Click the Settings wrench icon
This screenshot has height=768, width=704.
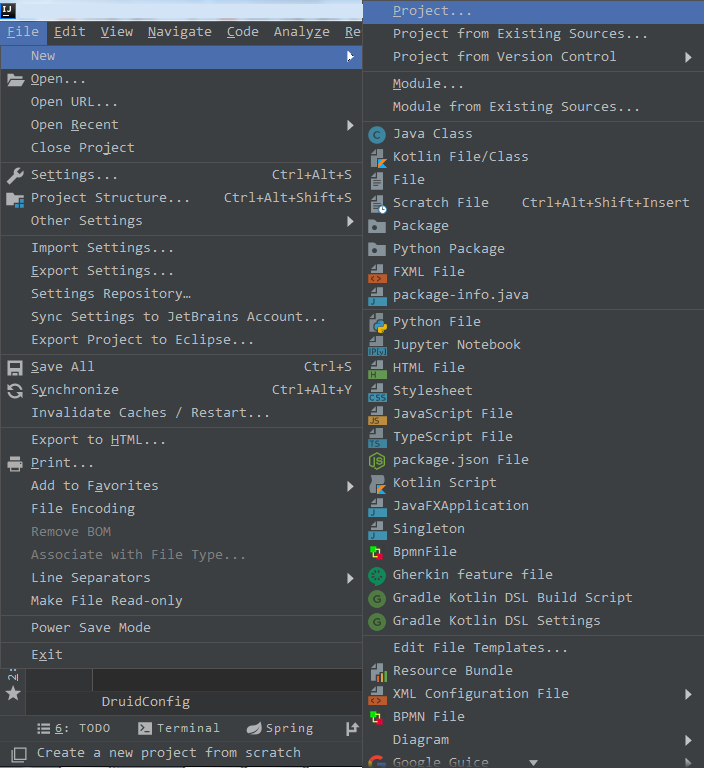[x=15, y=175]
